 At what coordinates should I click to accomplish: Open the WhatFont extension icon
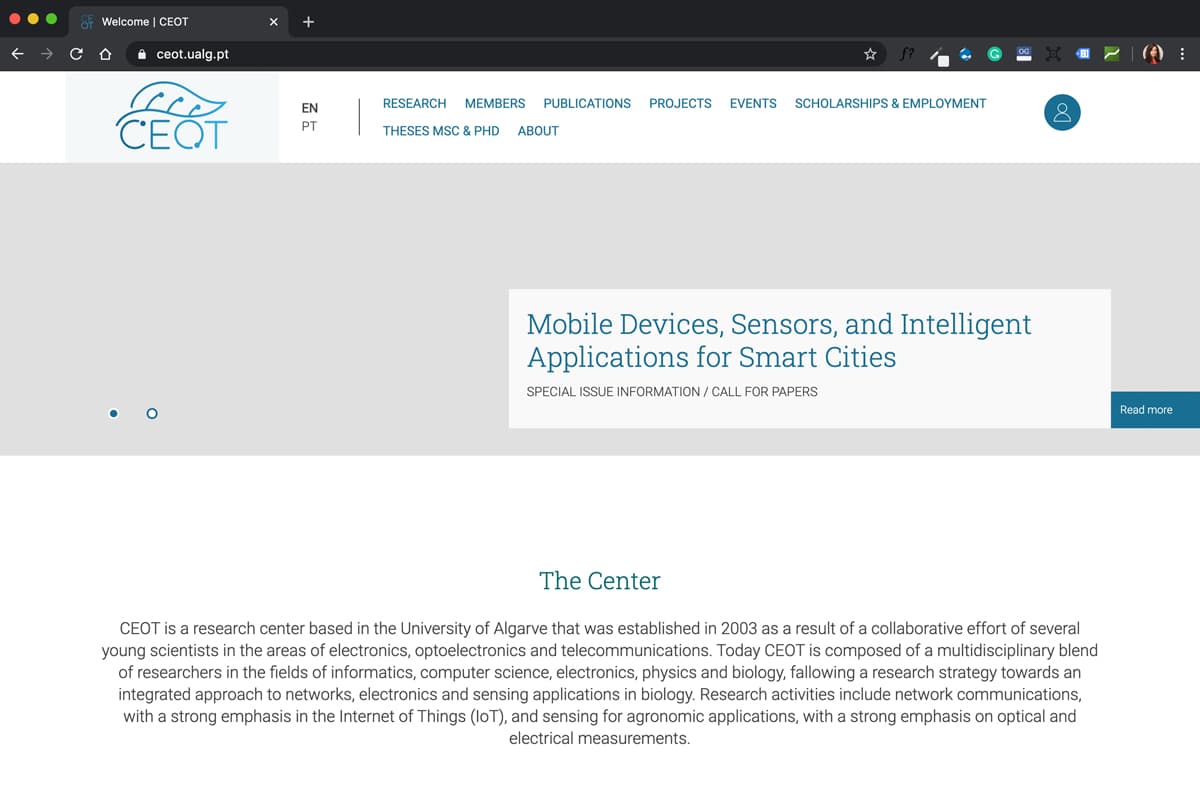tap(906, 54)
